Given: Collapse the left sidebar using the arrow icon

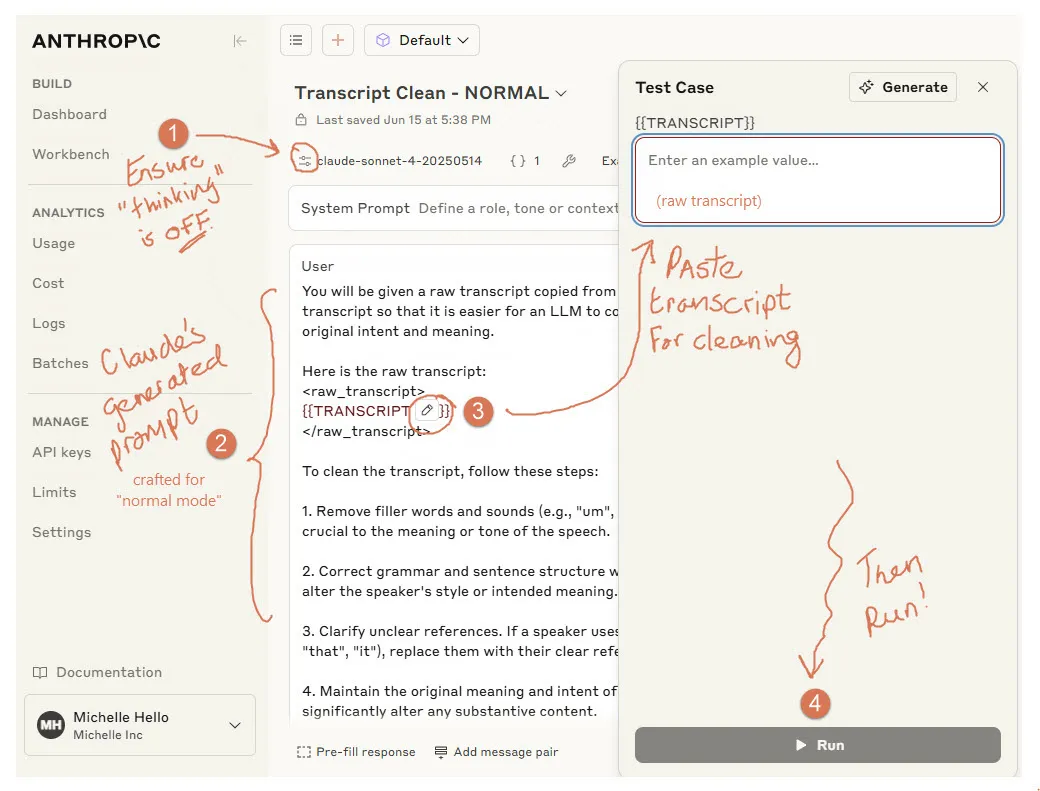Looking at the screenshot, I should pos(240,41).
